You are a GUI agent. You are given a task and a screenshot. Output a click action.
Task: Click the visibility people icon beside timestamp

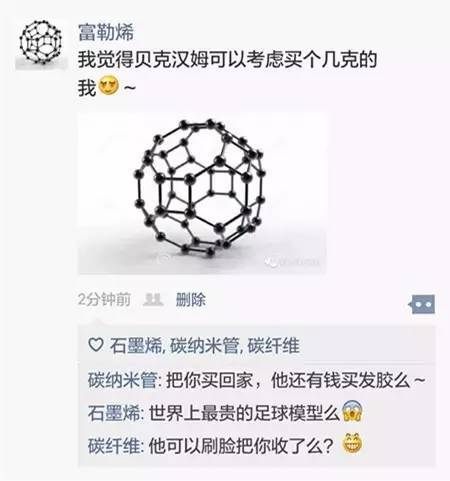tap(153, 300)
